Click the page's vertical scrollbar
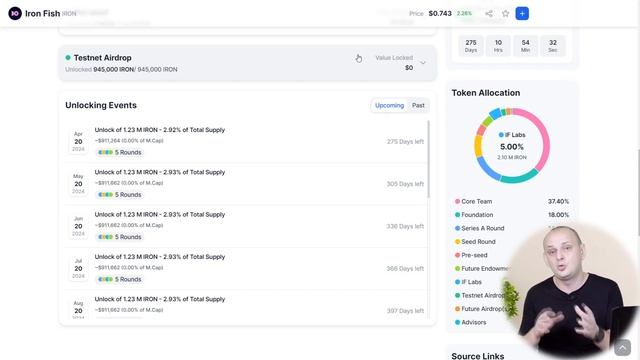Screen dimensions: 640x360 (x=638, y=192)
